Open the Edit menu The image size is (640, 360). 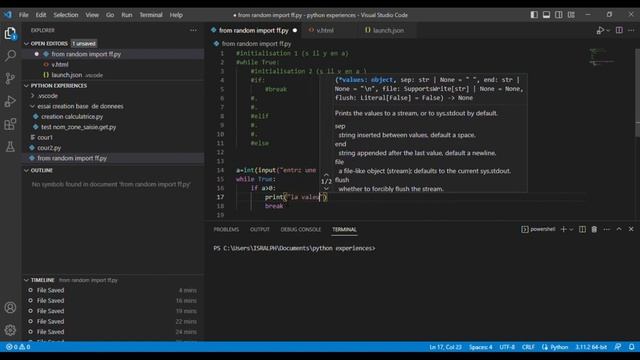(41, 15)
